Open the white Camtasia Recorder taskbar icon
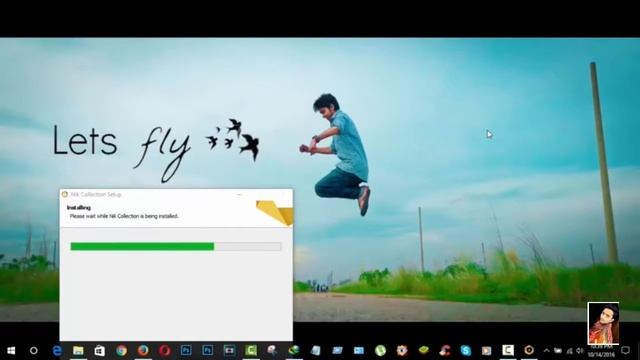The height and width of the screenshot is (360, 640). [508, 350]
